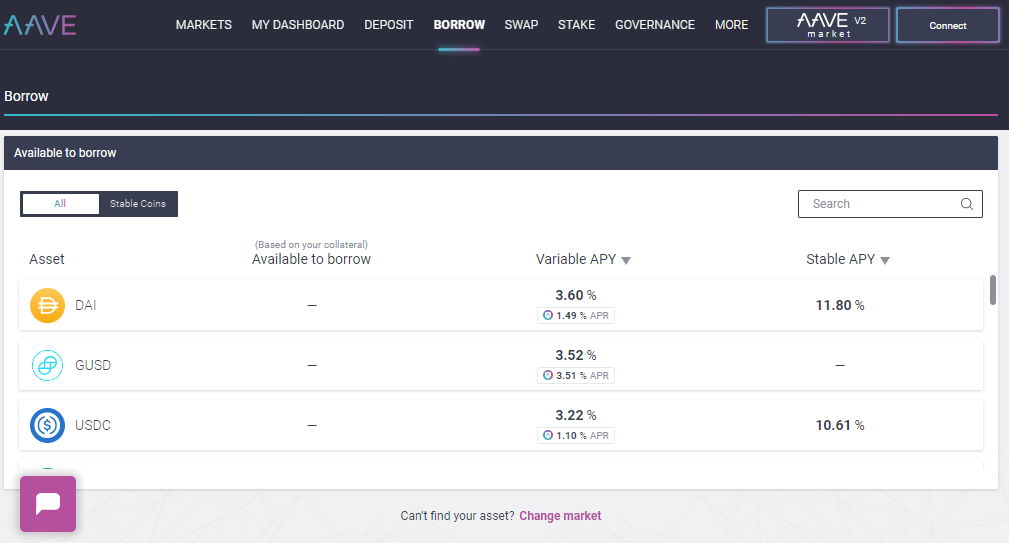
Task: Click GUSD variable APY 3.52 %
Action: click(576, 355)
